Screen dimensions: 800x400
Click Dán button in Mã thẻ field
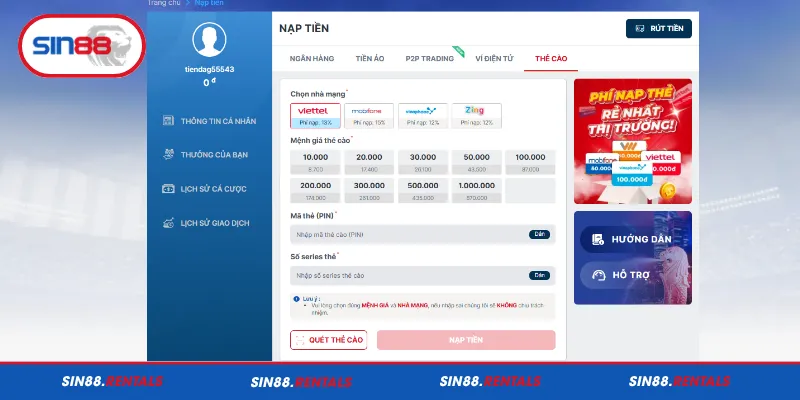(x=539, y=235)
